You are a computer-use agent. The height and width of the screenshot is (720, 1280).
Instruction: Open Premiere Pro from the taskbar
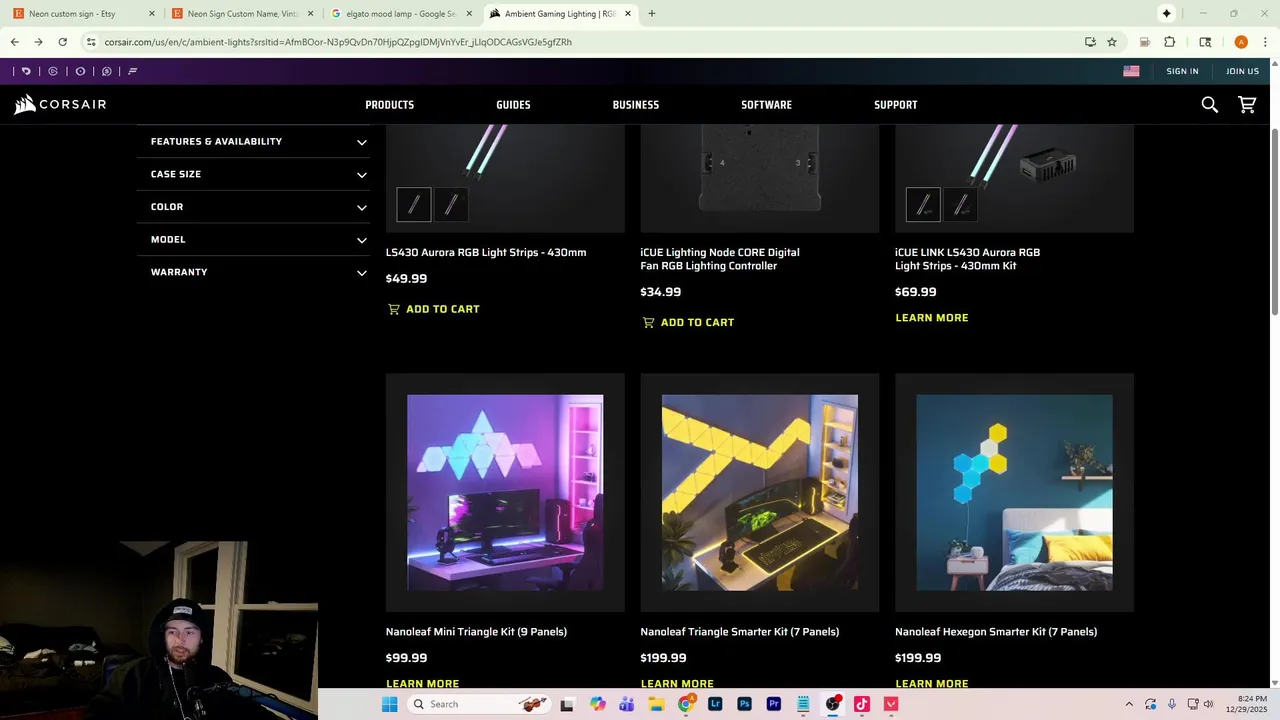(x=774, y=704)
